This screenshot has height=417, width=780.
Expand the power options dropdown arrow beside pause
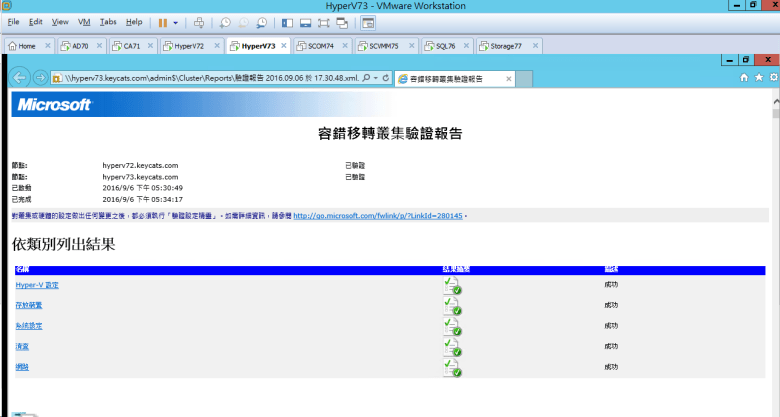pos(176,22)
